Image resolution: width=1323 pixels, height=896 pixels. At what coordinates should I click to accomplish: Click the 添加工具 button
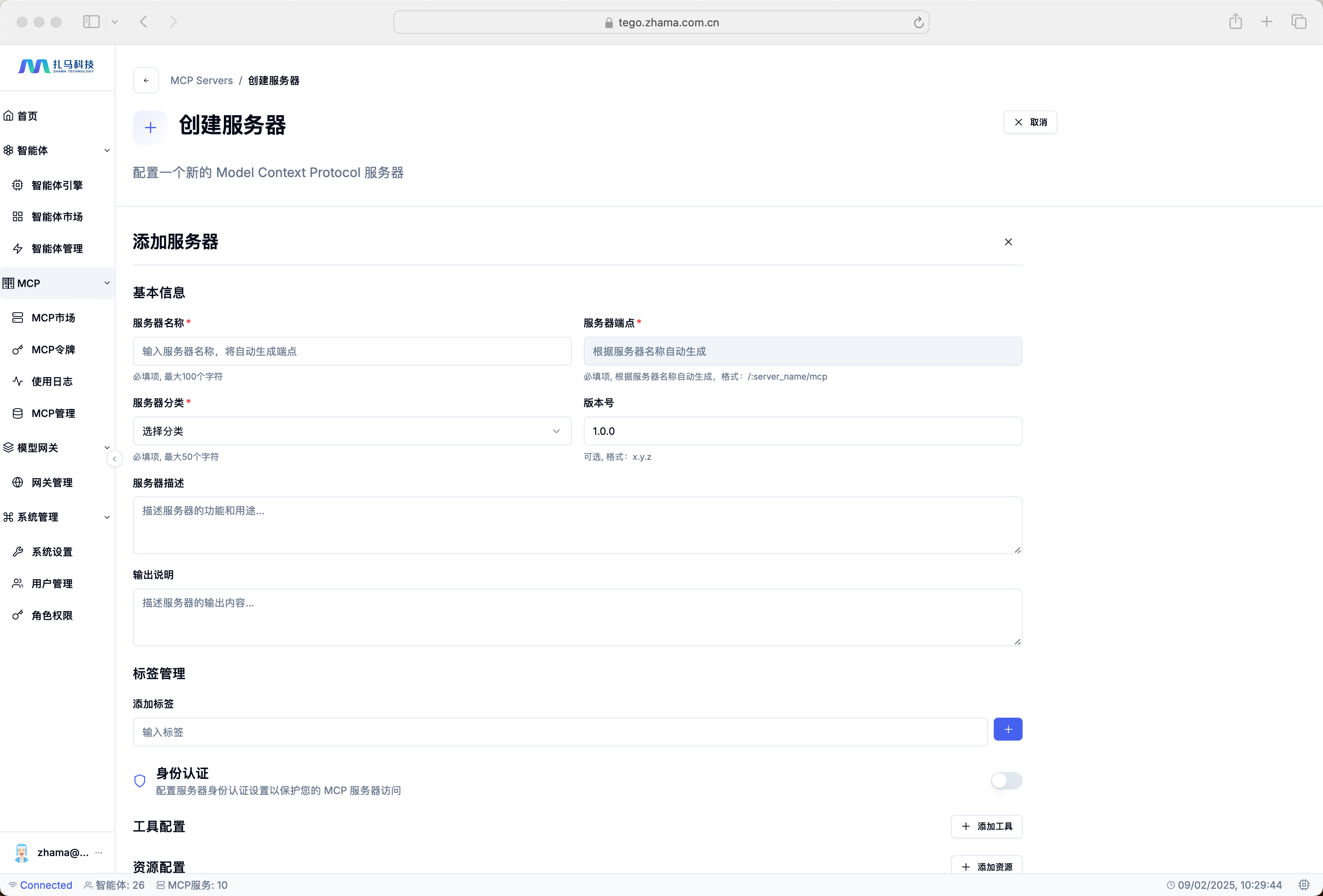click(x=986, y=826)
